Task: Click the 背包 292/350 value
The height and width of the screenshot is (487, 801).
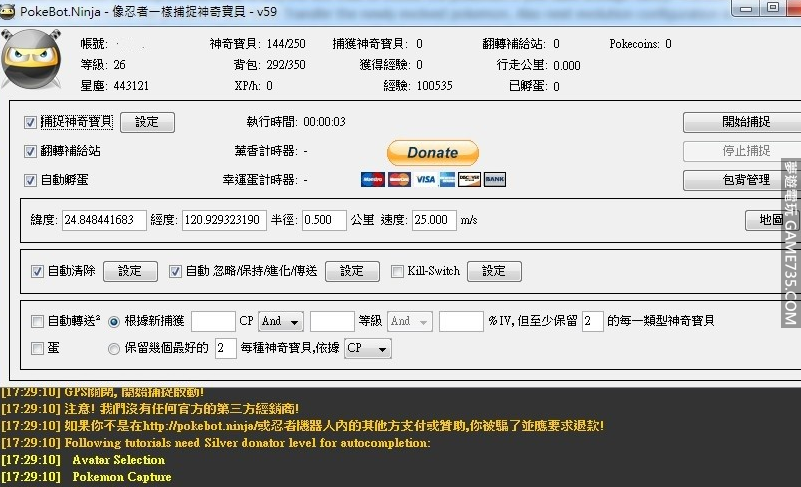Action: pos(286,65)
